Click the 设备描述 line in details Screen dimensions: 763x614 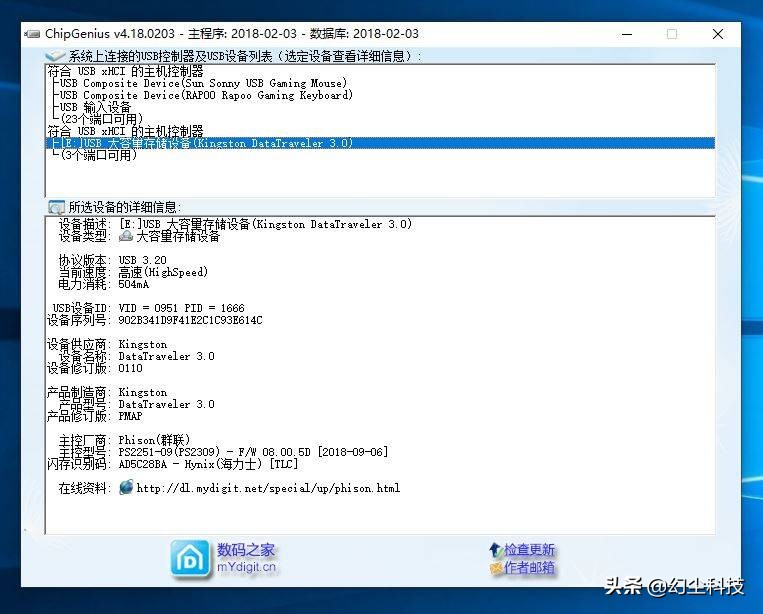[235, 224]
